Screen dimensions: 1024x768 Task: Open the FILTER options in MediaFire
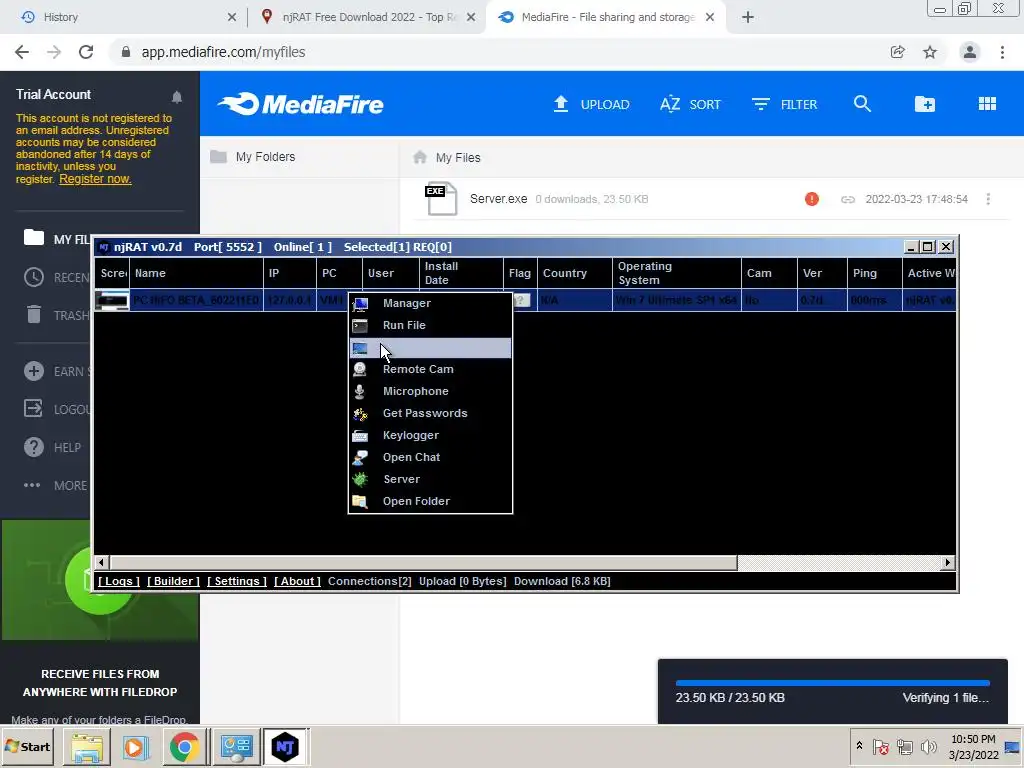(784, 104)
